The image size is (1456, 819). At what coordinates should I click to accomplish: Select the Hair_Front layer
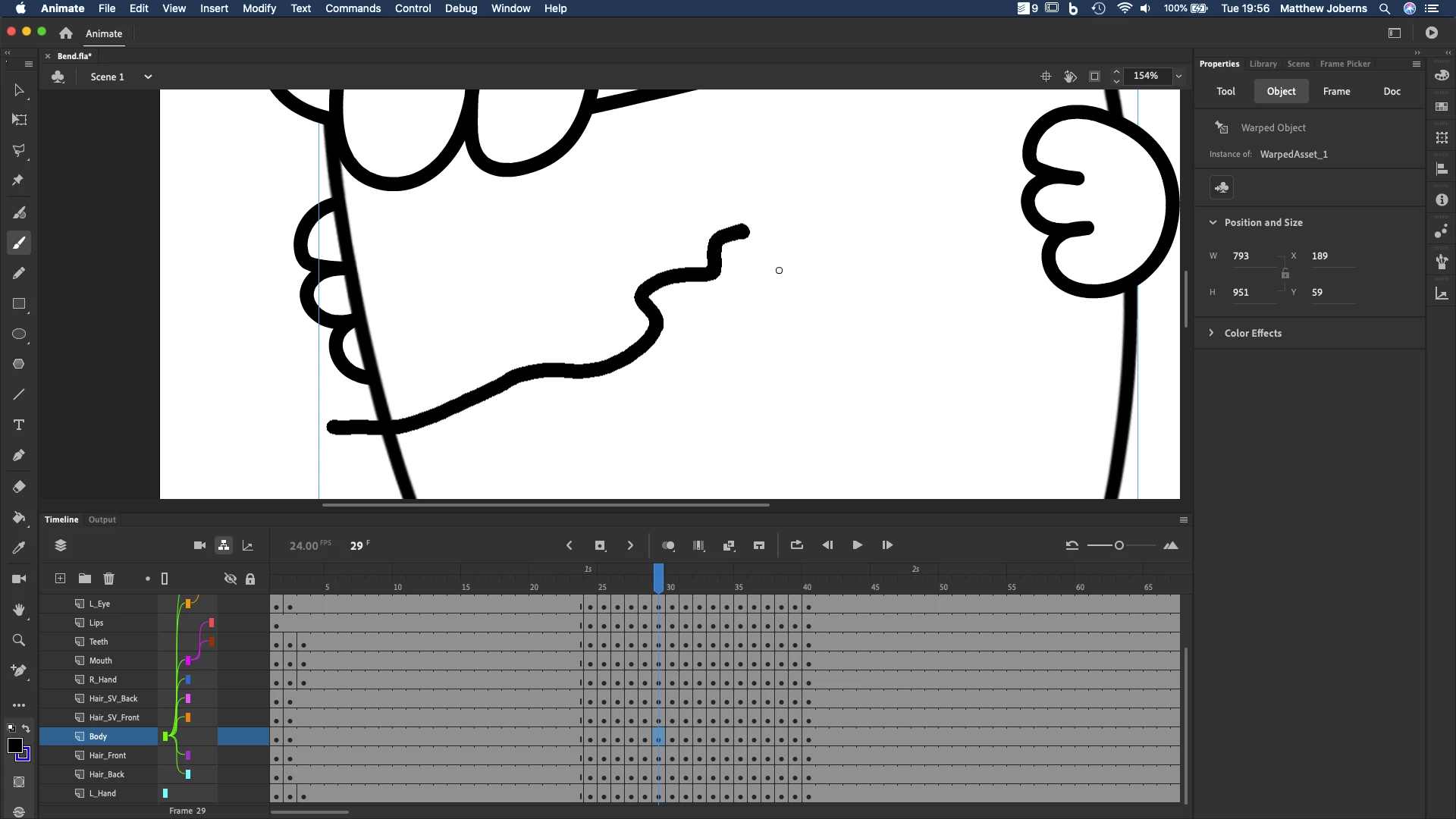click(108, 755)
